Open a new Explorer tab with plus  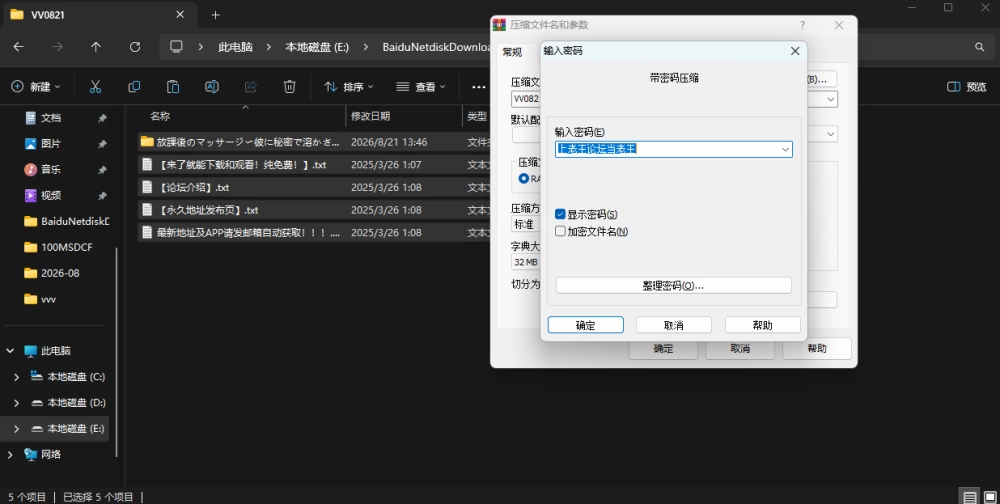tap(216, 15)
